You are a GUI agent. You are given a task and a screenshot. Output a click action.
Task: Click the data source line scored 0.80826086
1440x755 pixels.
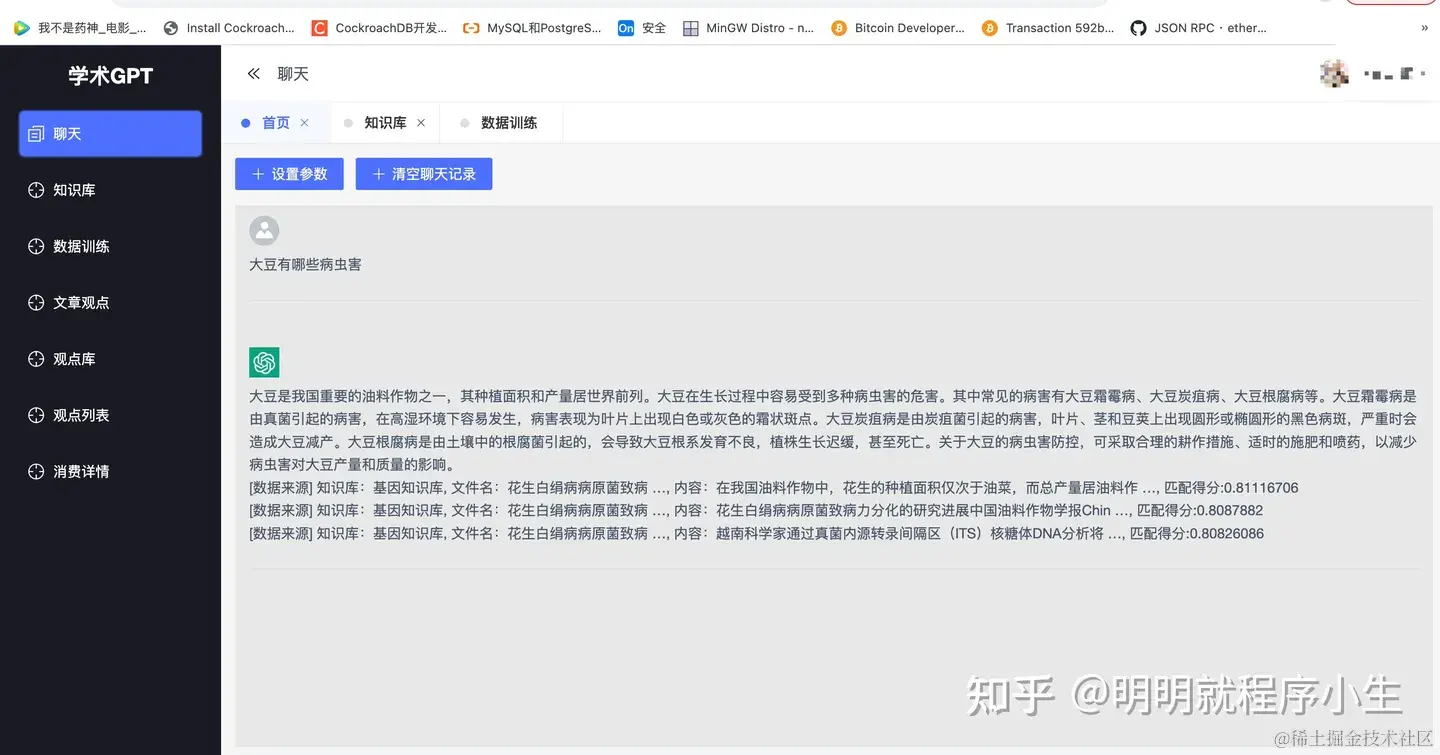(x=756, y=533)
